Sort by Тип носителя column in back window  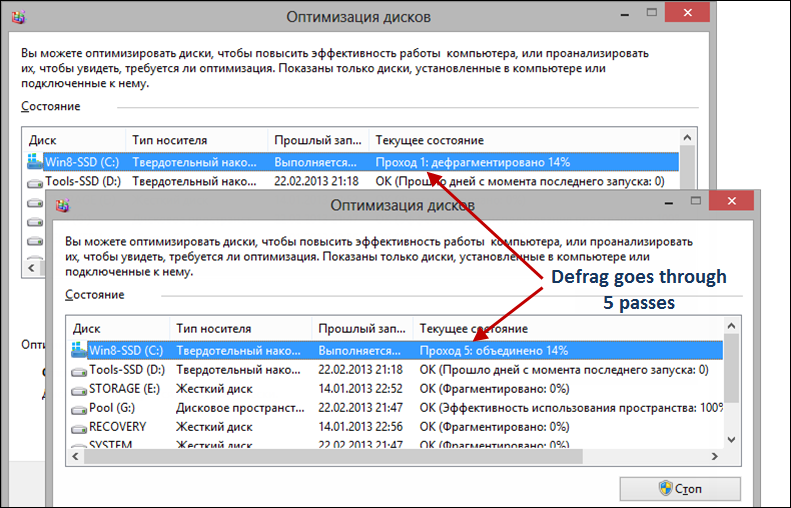point(197,140)
